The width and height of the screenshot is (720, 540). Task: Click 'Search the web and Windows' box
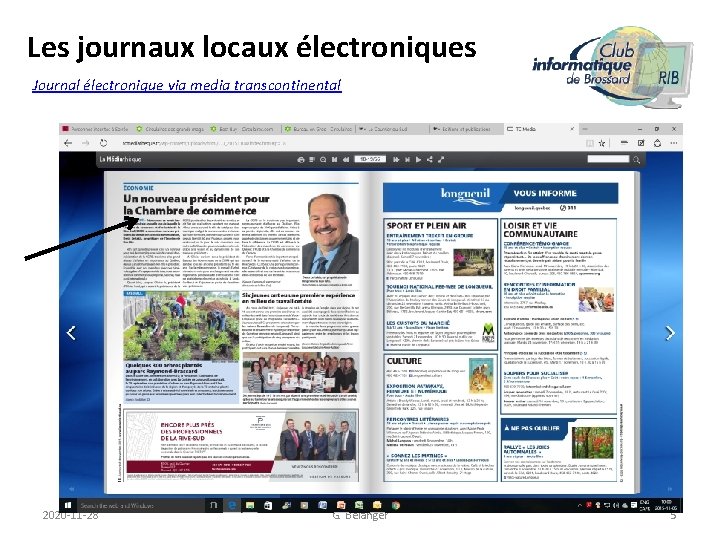[140, 505]
